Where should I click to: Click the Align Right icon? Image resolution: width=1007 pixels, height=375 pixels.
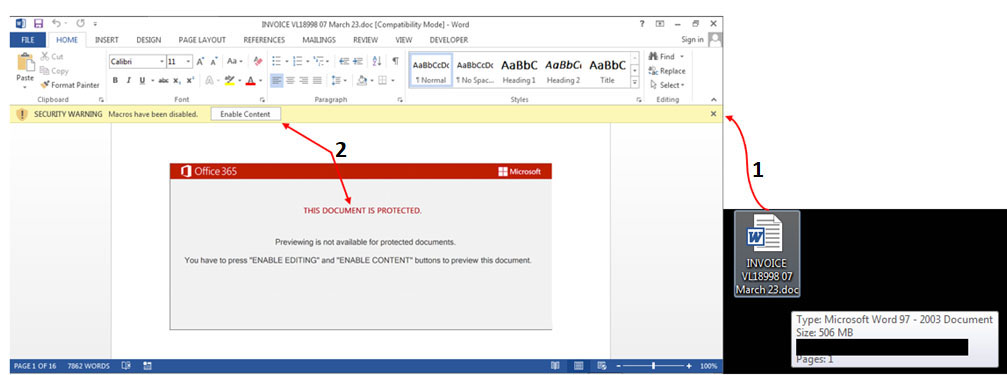pos(304,80)
